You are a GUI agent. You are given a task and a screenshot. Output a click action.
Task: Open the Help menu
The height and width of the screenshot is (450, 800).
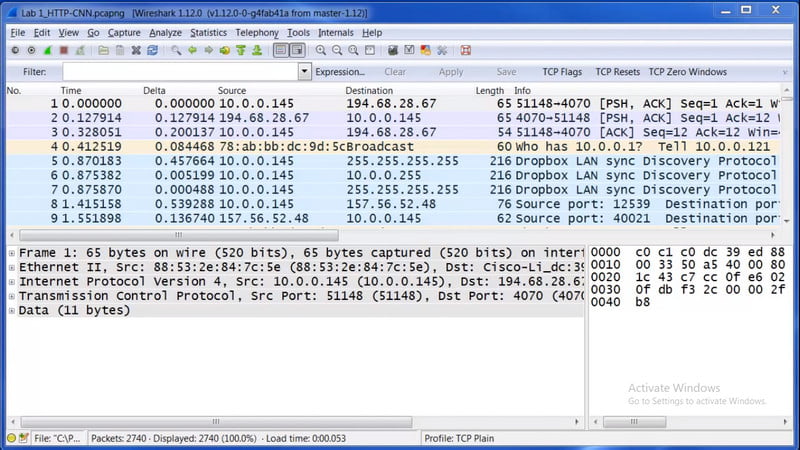pyautogui.click(x=372, y=33)
